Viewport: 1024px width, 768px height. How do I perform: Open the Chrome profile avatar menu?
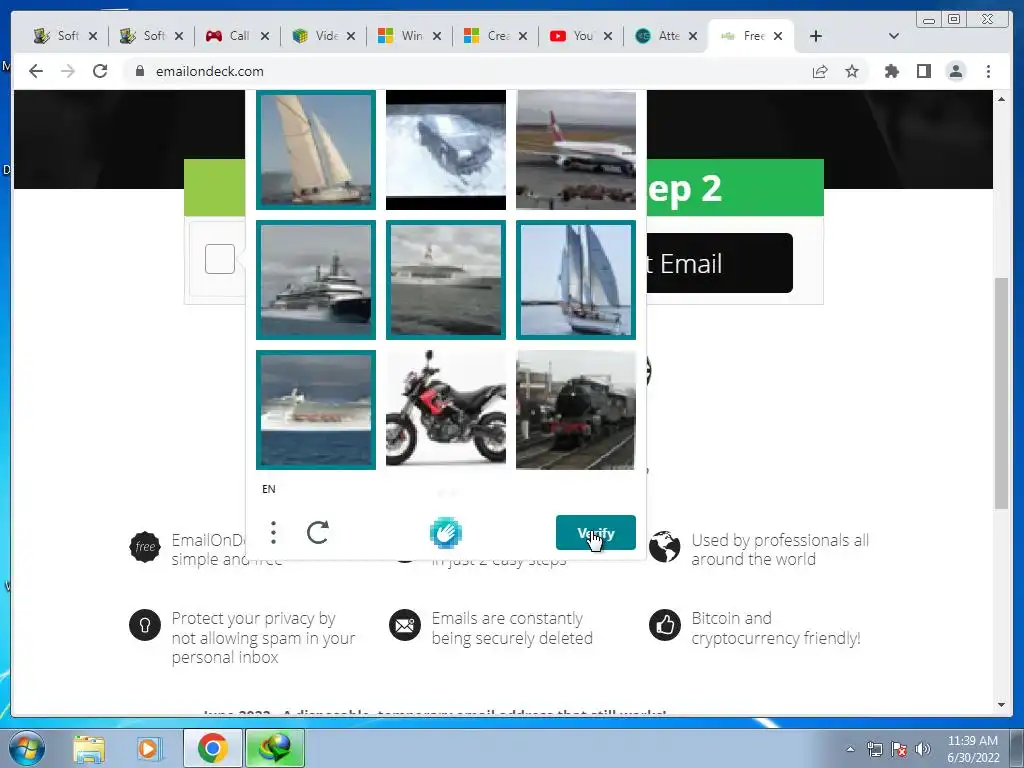(x=956, y=71)
